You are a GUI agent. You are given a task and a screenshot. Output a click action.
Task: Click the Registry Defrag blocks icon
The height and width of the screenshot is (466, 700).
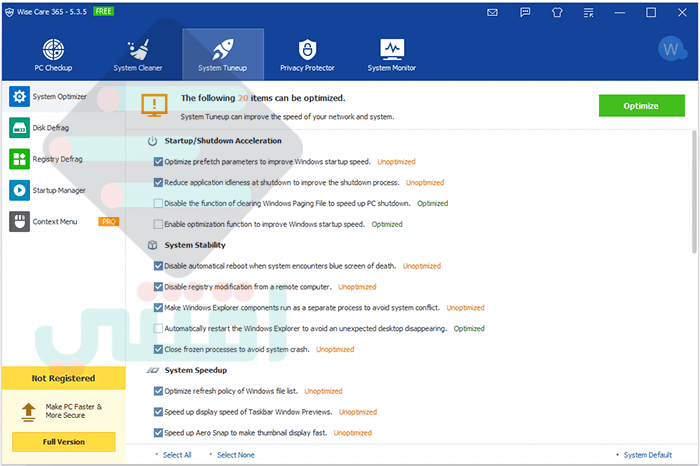[19, 159]
